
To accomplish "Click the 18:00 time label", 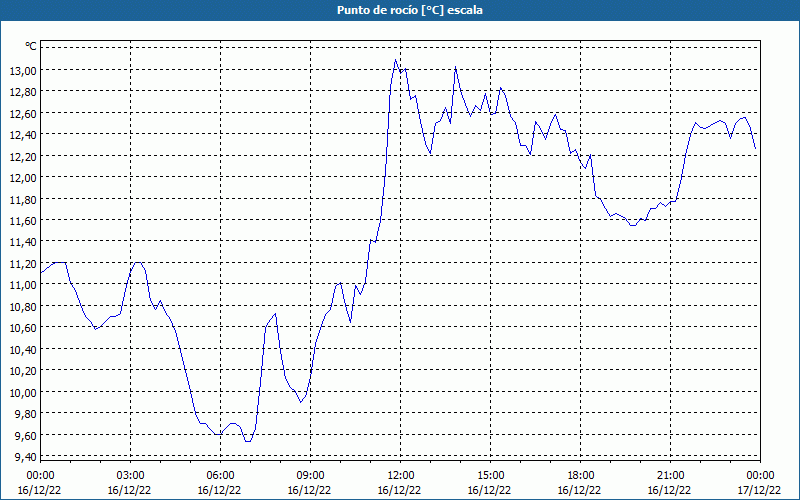I will click(580, 475).
